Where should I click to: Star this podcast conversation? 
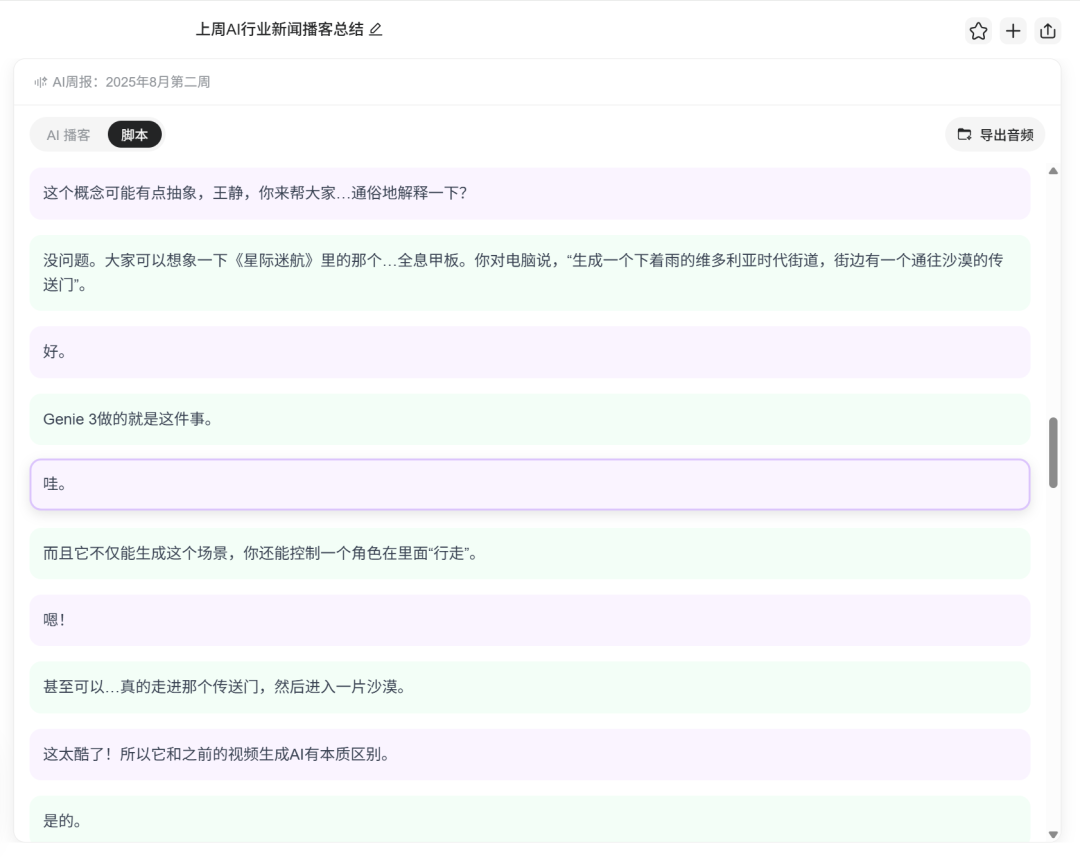coord(978,32)
